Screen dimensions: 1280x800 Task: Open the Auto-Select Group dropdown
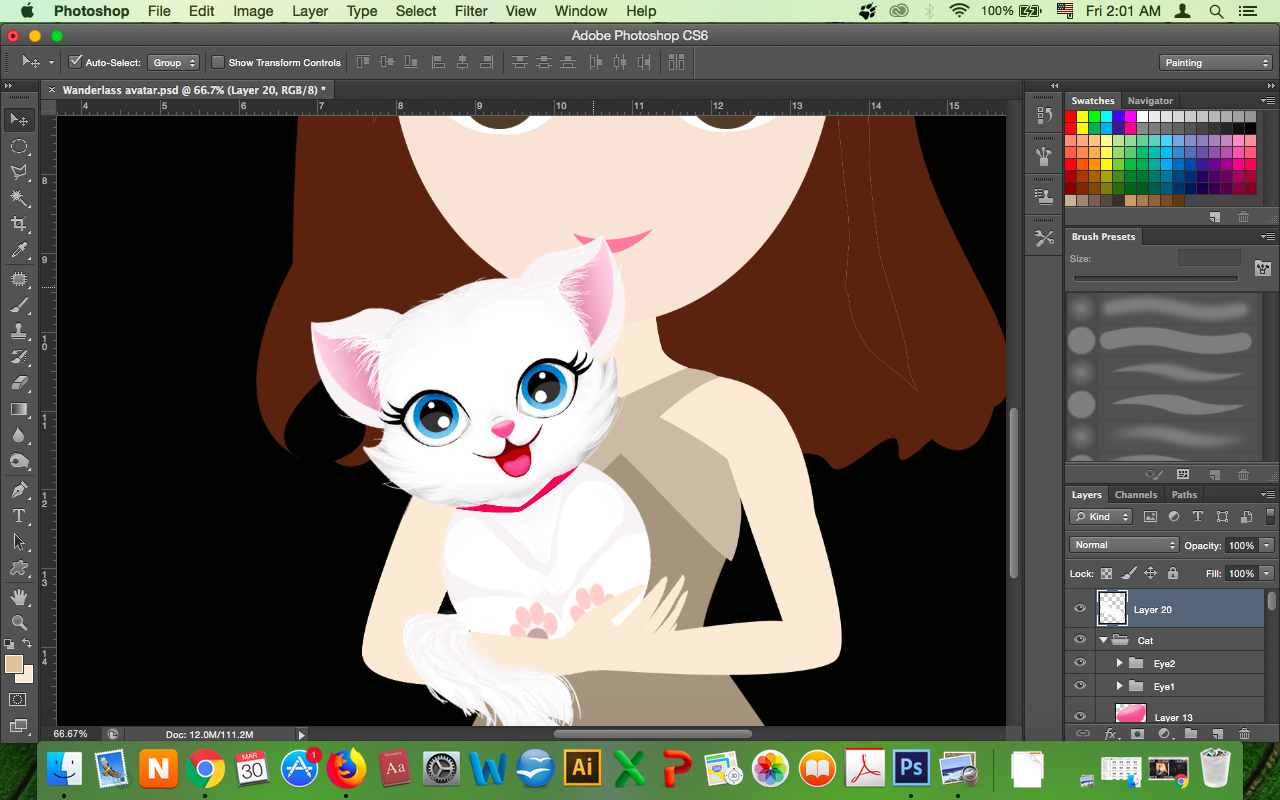click(x=174, y=62)
